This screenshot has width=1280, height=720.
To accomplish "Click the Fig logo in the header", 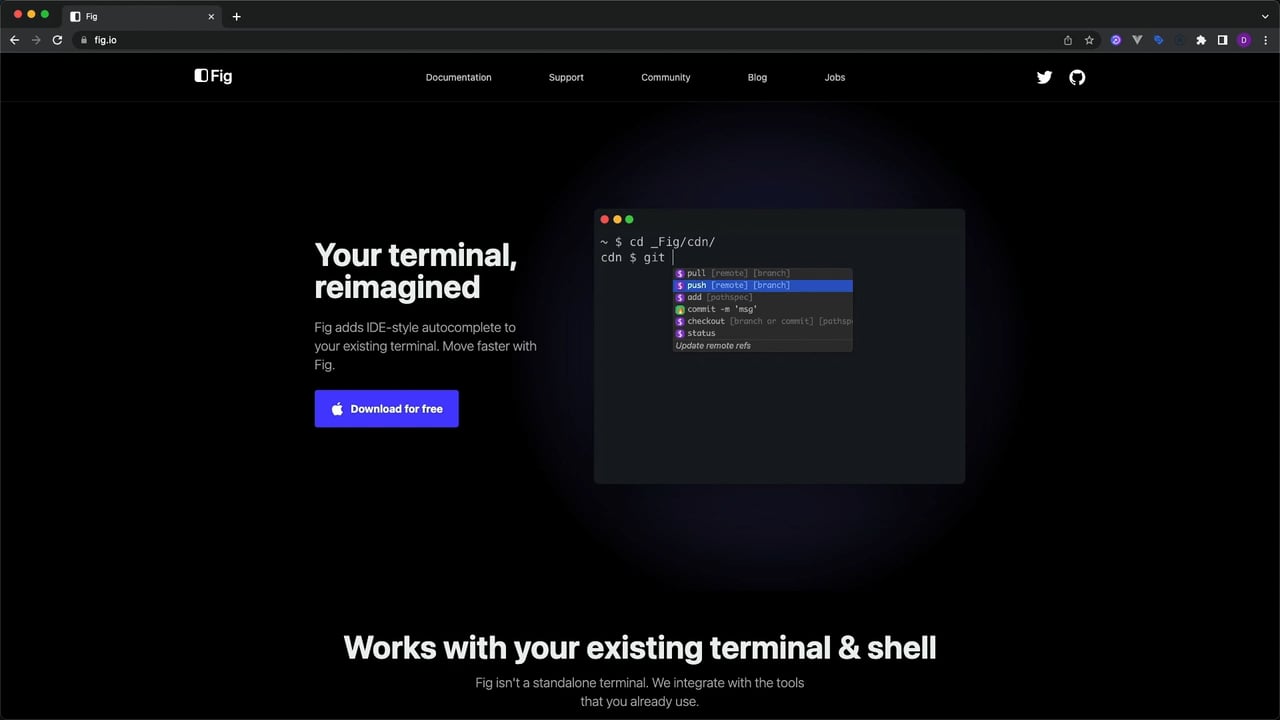I will (213, 76).
